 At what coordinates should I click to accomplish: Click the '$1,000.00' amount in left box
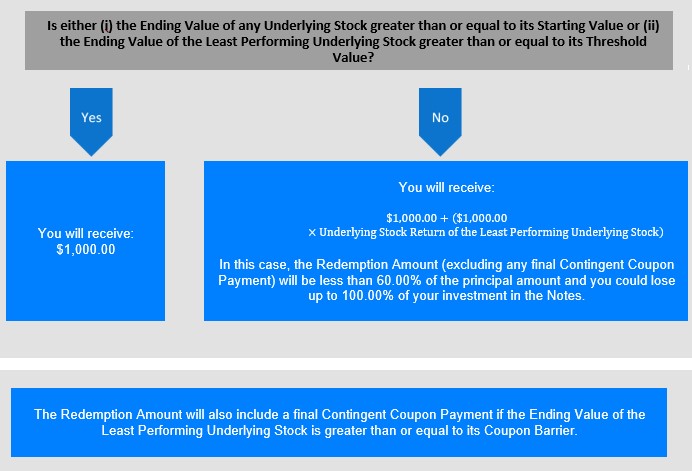click(x=86, y=249)
